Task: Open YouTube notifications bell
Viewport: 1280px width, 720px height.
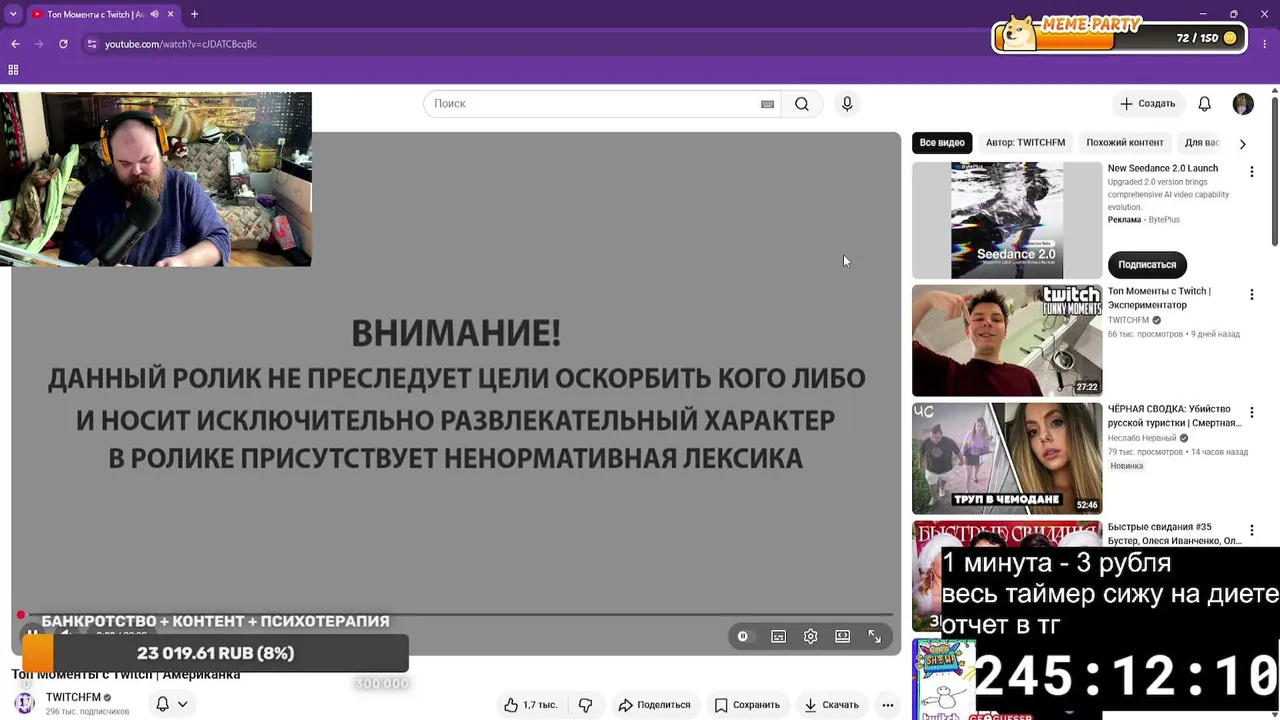Action: click(1205, 104)
